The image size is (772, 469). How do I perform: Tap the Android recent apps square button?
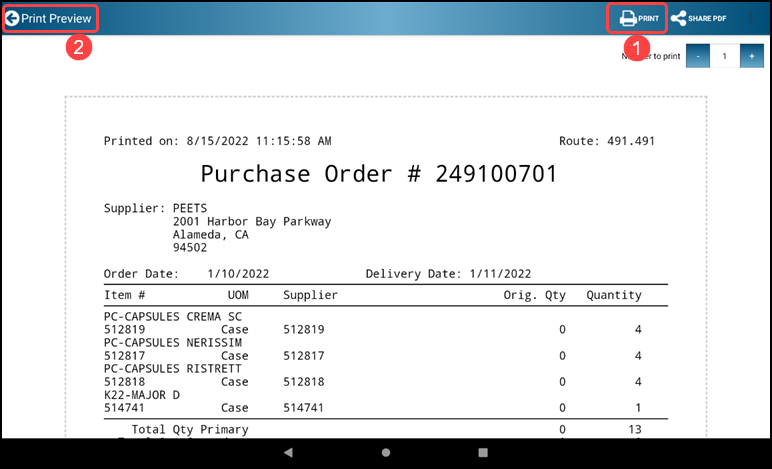coord(483,453)
